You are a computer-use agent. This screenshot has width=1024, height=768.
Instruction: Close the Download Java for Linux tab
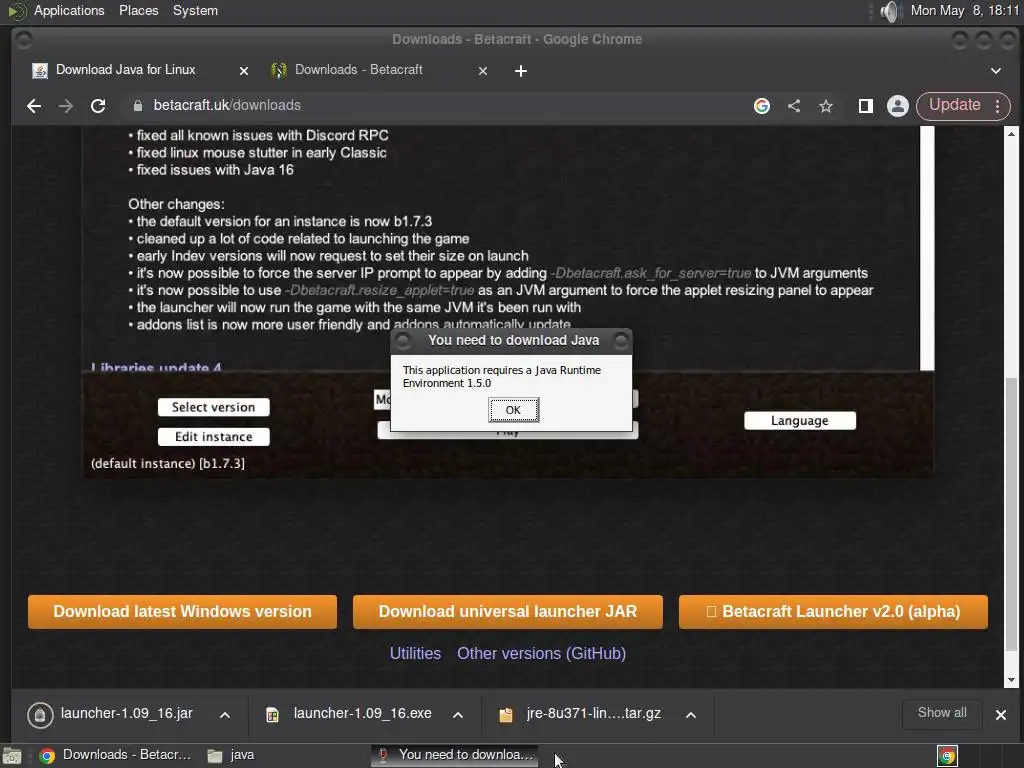click(x=244, y=71)
